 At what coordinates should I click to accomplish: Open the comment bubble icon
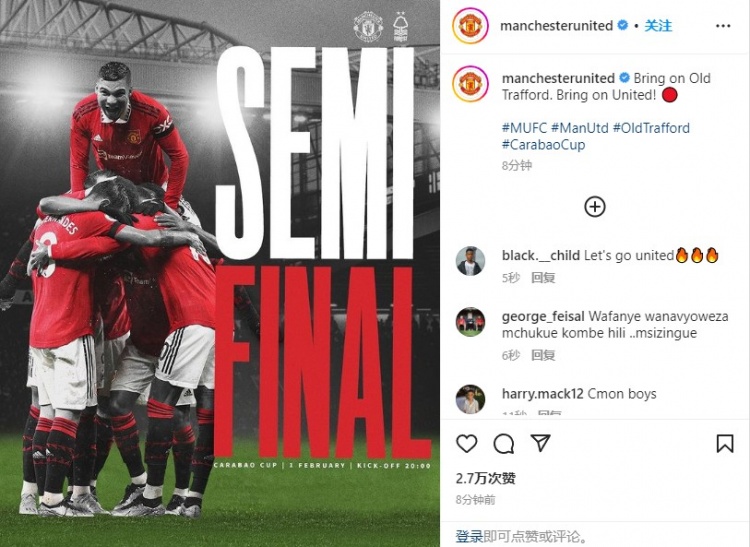tap(504, 444)
